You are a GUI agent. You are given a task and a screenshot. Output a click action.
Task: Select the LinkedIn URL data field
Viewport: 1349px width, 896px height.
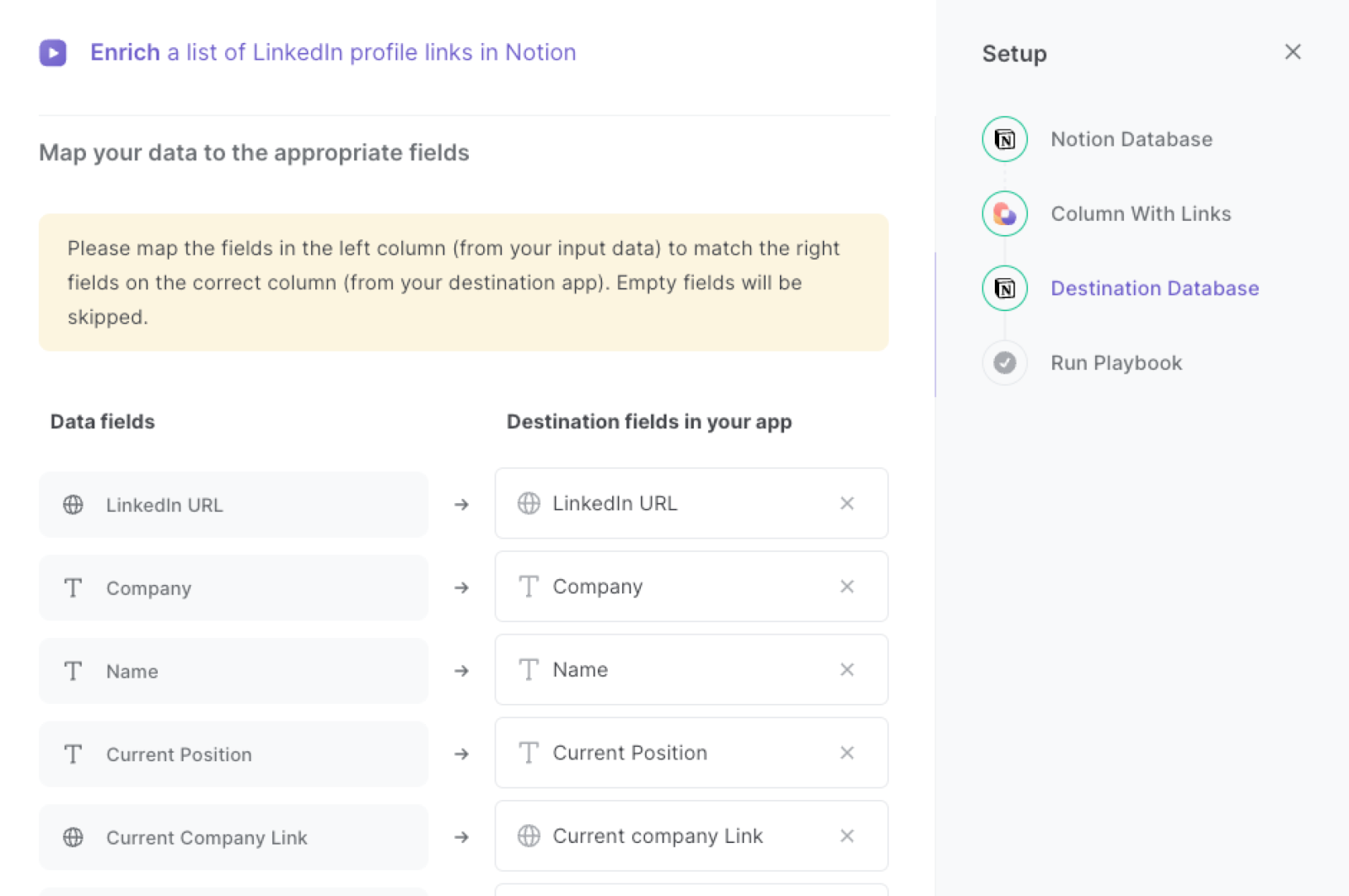point(234,505)
